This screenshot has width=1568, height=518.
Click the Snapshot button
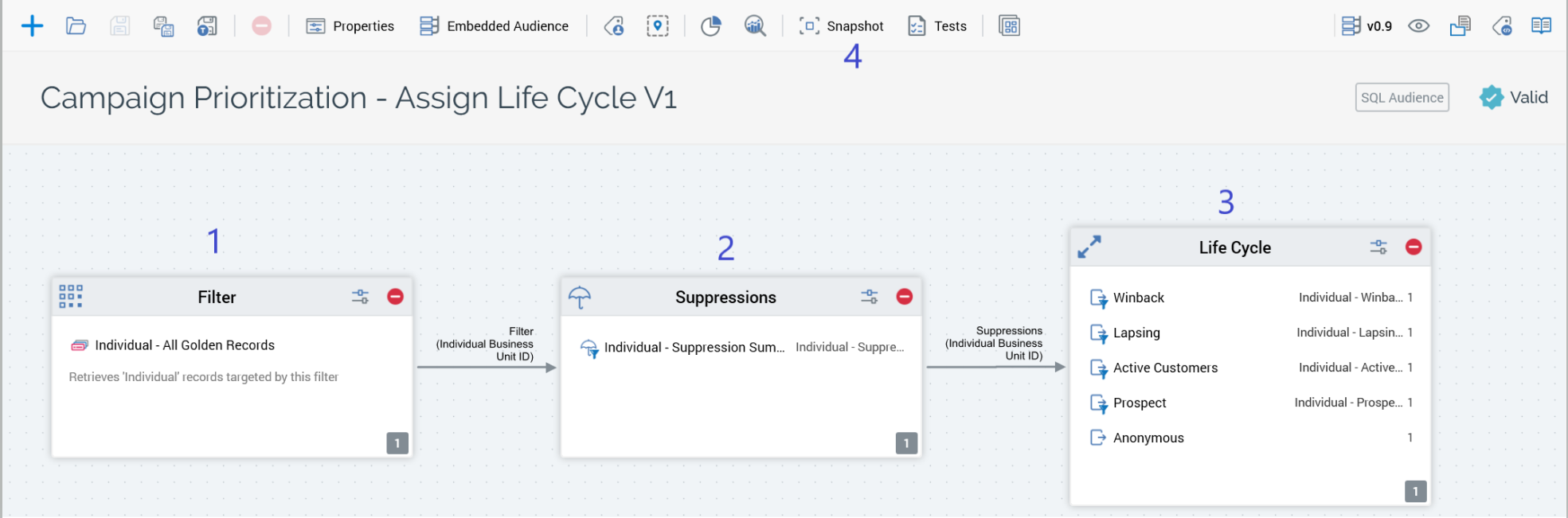[x=842, y=26]
